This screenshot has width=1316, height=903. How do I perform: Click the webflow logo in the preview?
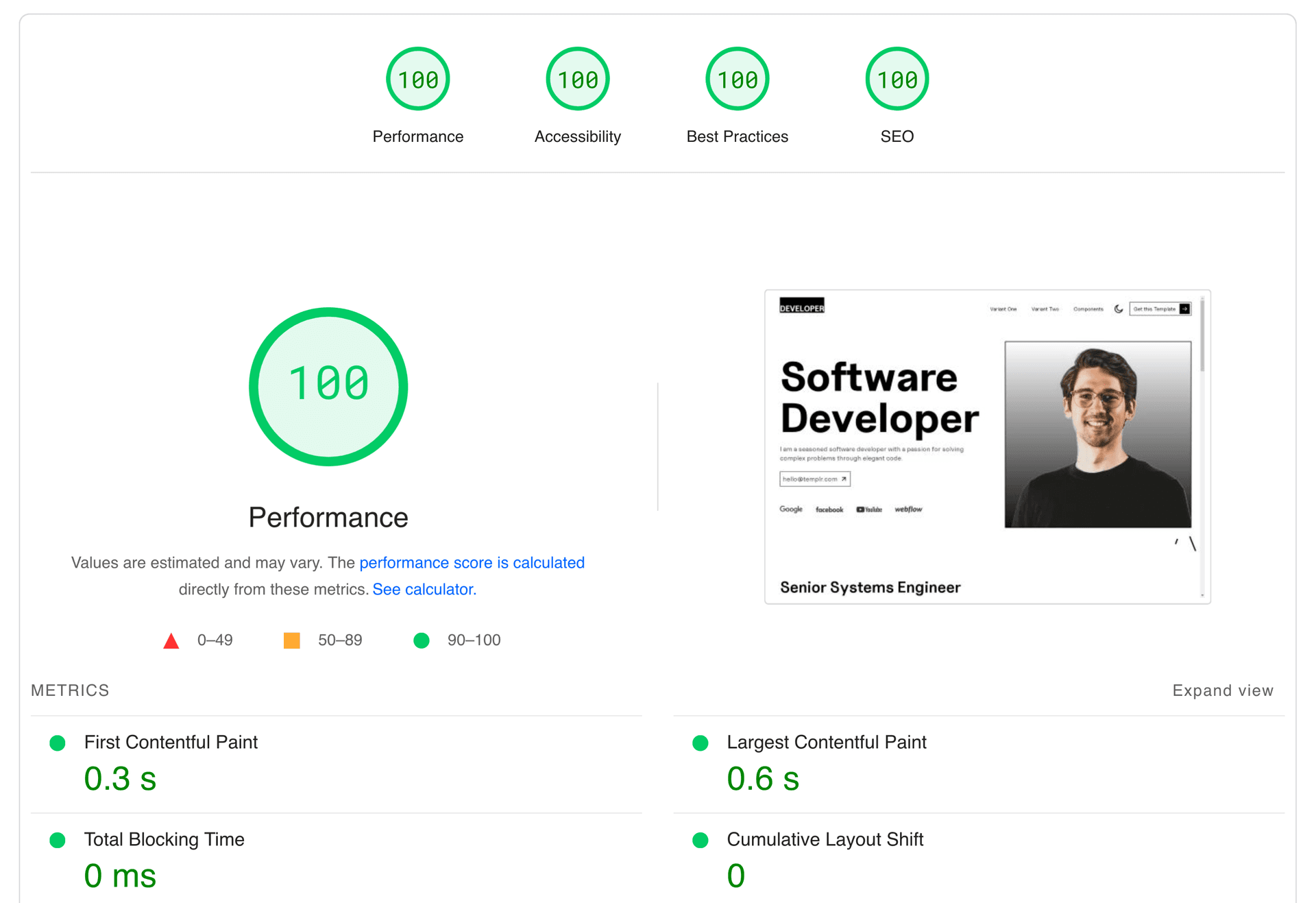(x=909, y=509)
